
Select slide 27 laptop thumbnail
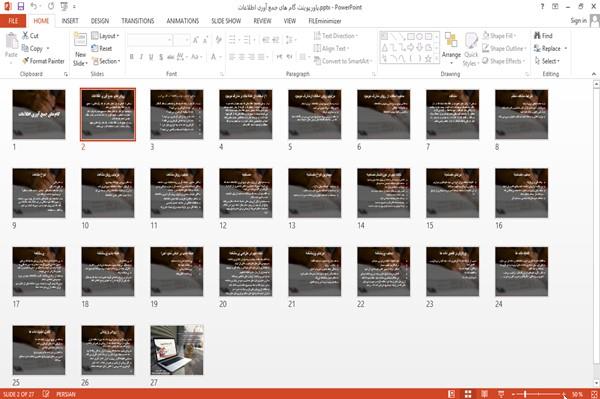(x=177, y=350)
